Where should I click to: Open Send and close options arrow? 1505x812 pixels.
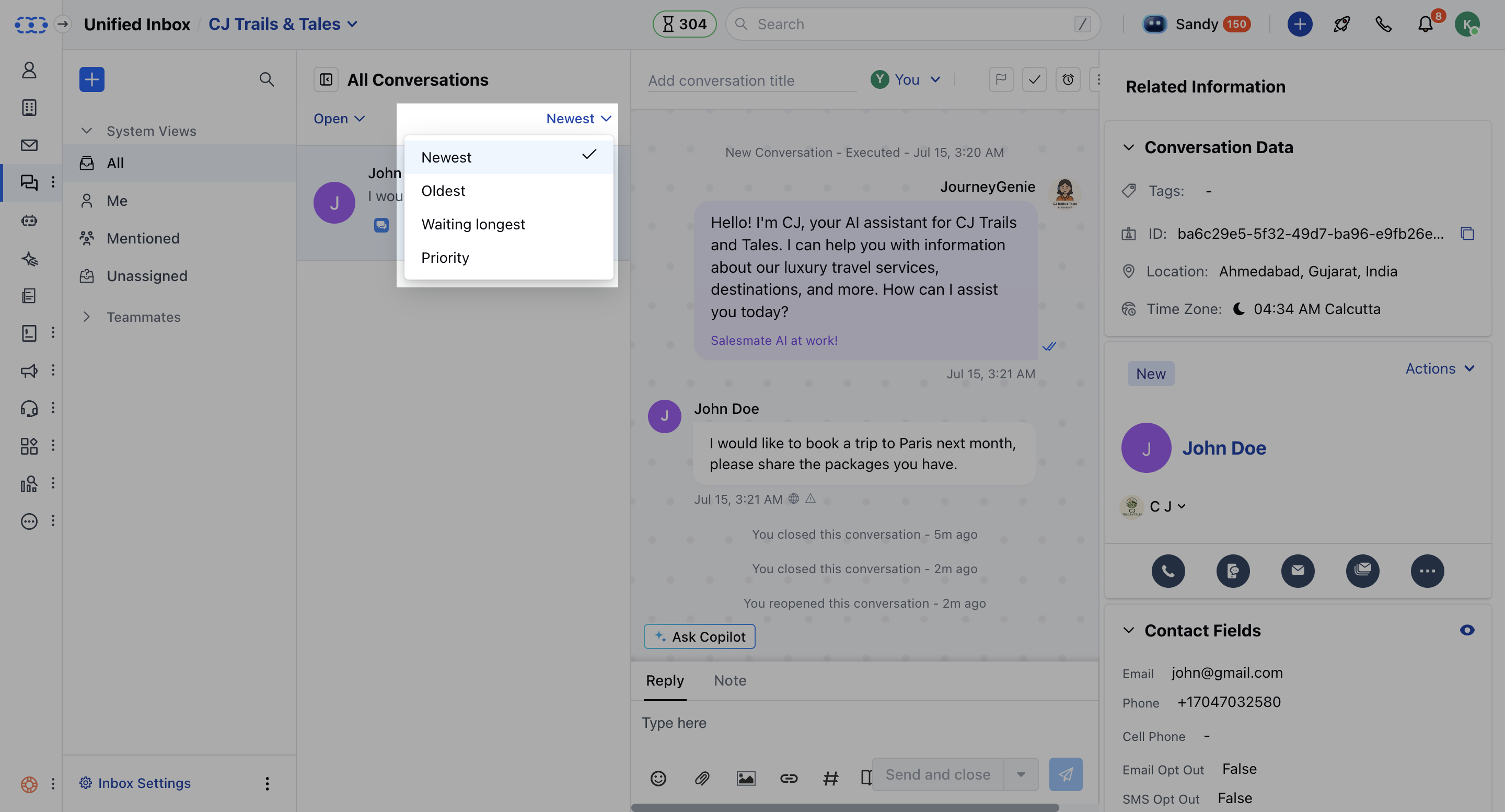[x=1021, y=774]
